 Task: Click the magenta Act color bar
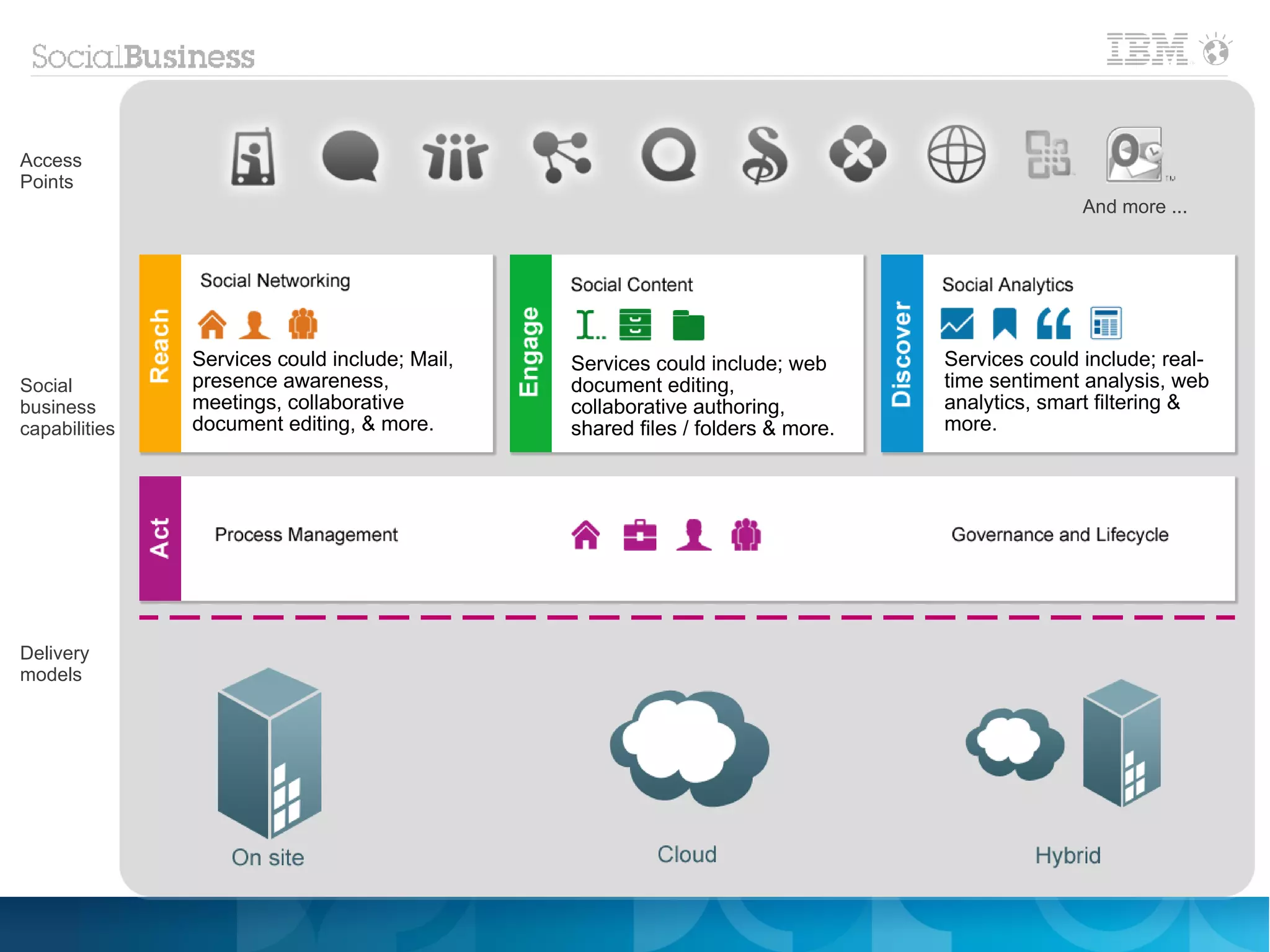click(160, 538)
